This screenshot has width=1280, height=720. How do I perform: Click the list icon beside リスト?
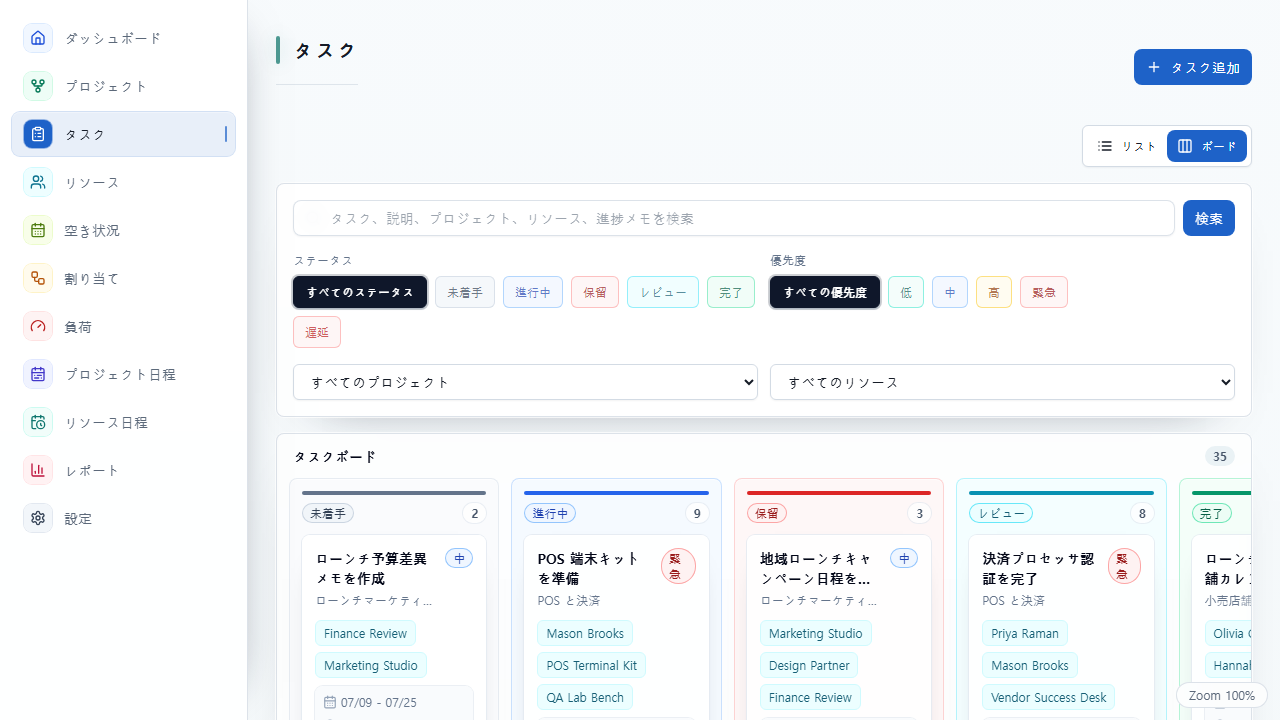(1105, 146)
